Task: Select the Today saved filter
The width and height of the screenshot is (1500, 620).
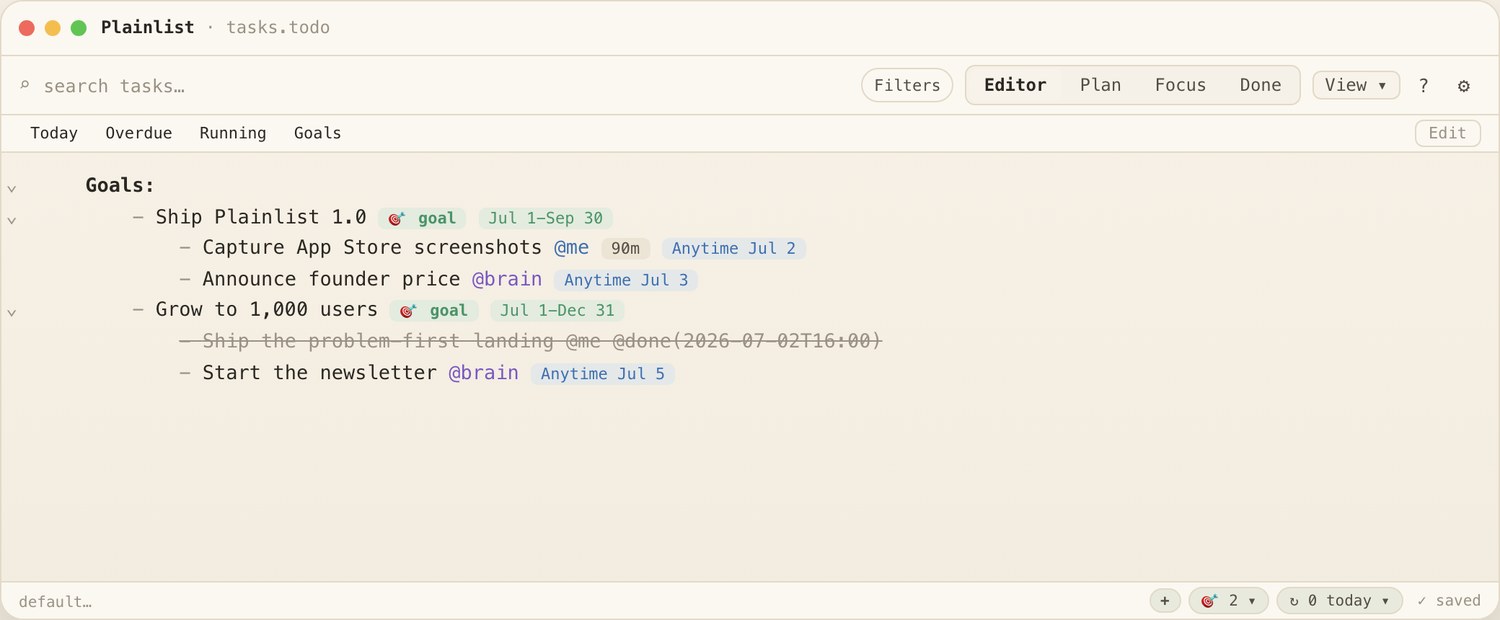Action: tap(54, 133)
